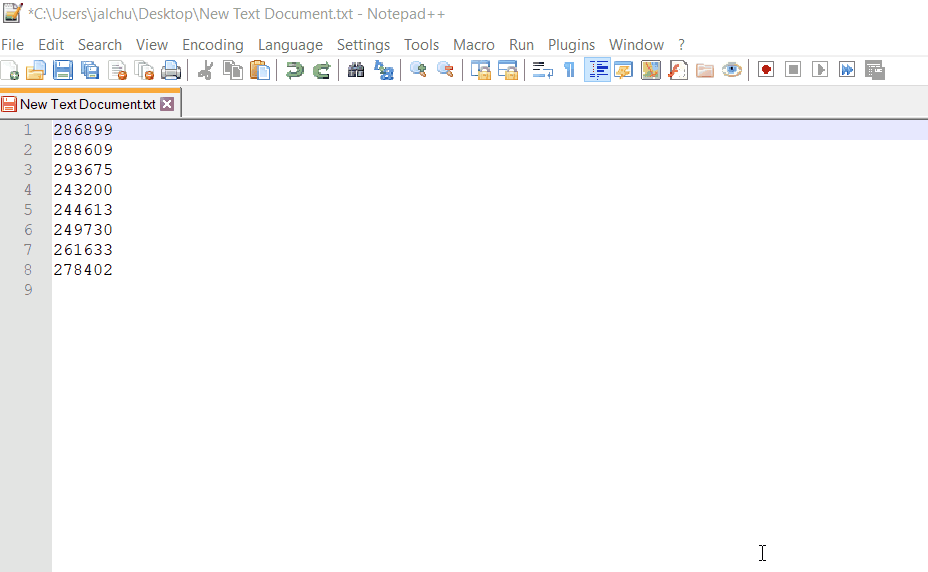Click the Print icon

coord(171,70)
